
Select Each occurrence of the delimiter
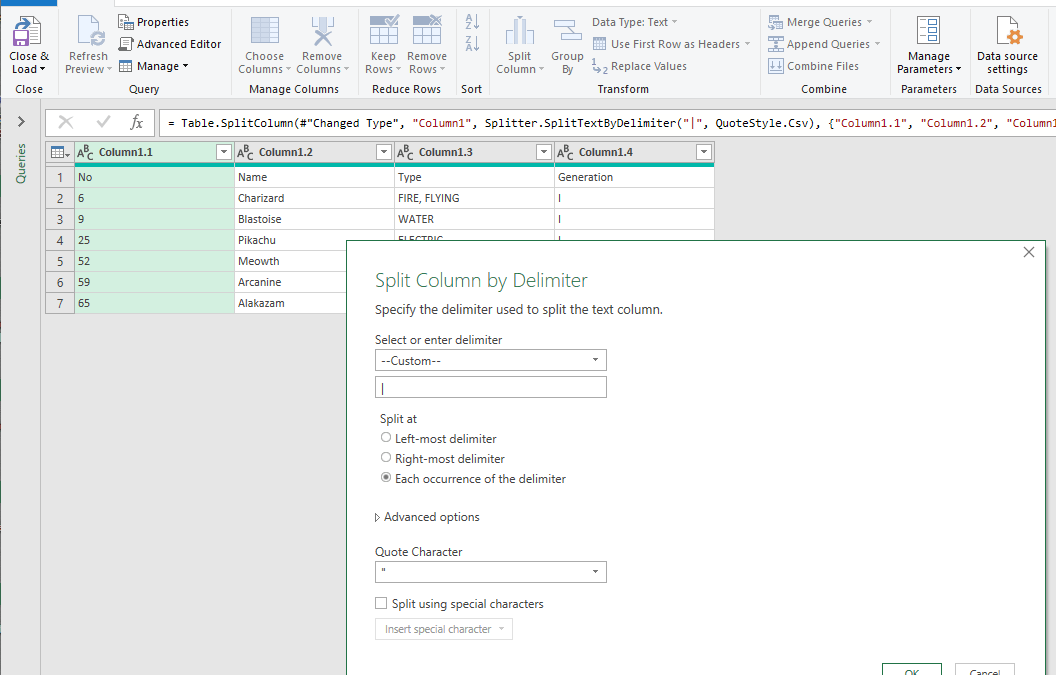pos(386,477)
